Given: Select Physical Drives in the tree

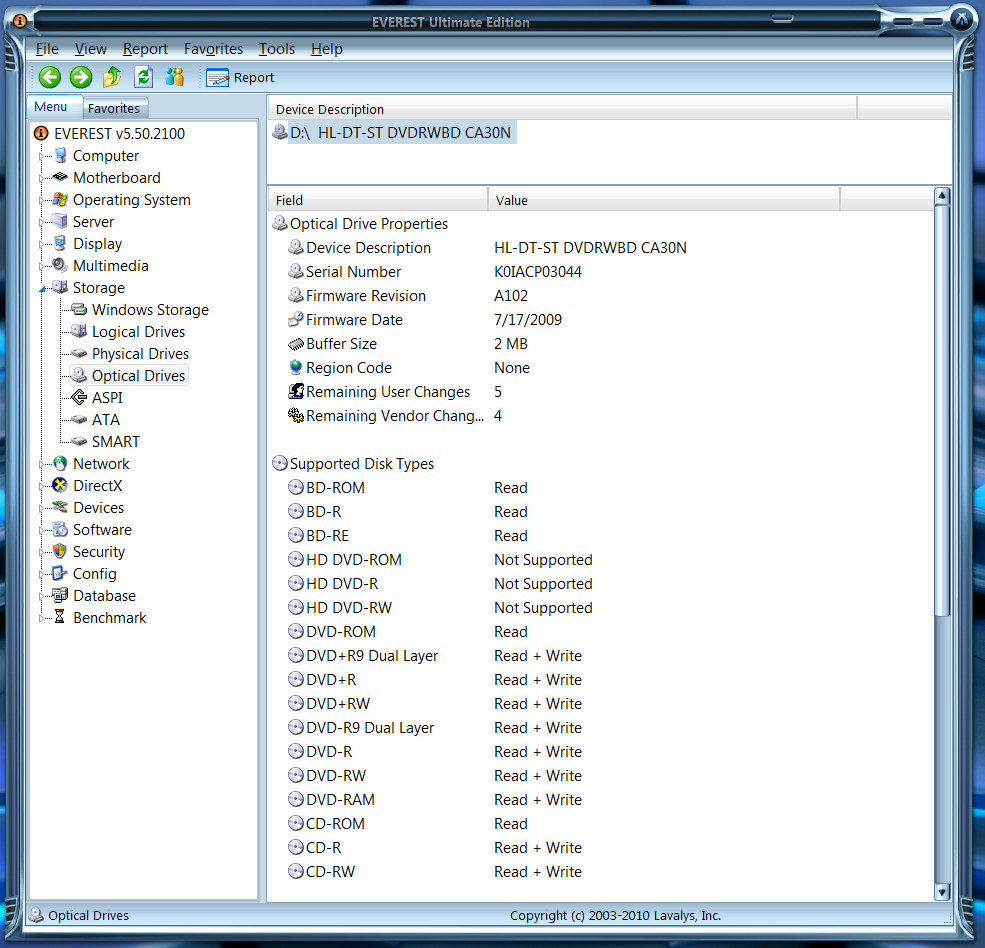Looking at the screenshot, I should [x=140, y=354].
